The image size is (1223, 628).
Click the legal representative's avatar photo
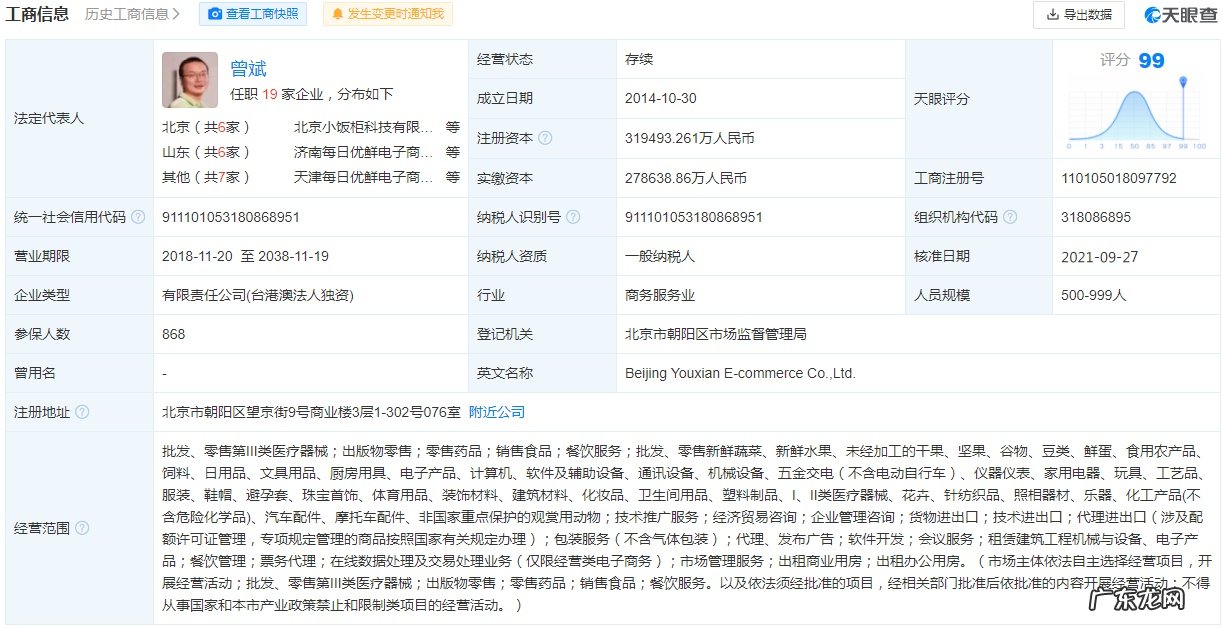point(189,79)
